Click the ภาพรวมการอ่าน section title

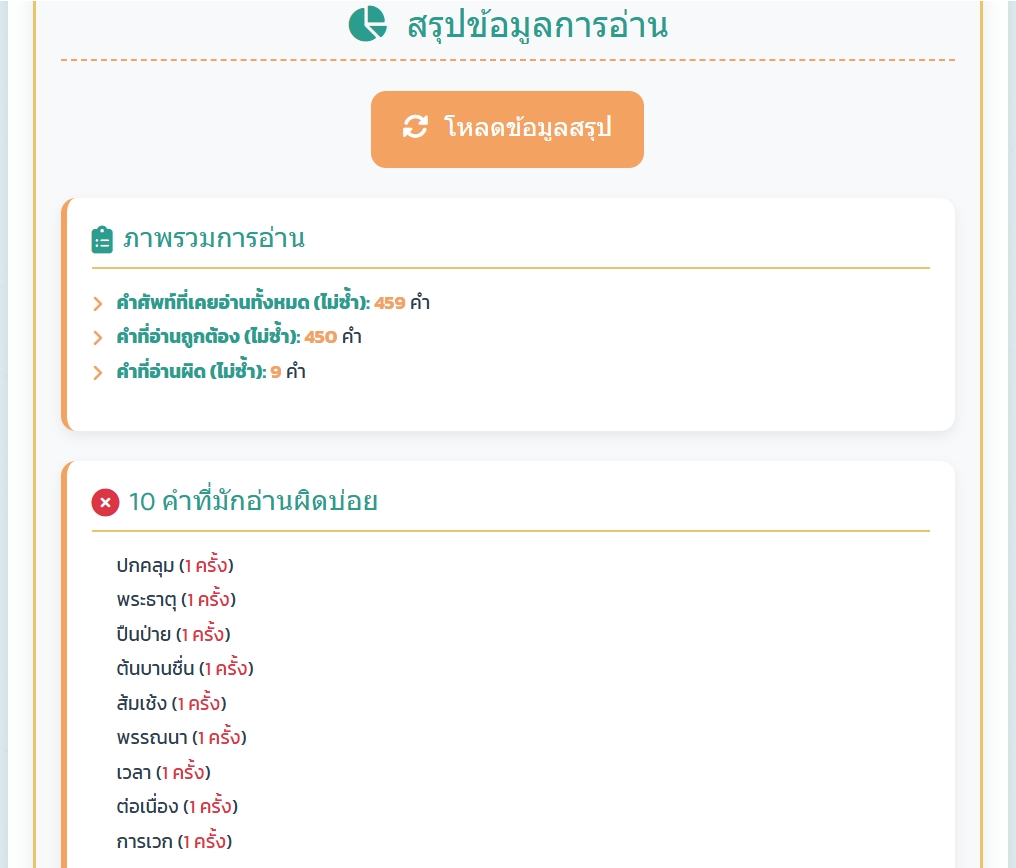[x=214, y=239]
